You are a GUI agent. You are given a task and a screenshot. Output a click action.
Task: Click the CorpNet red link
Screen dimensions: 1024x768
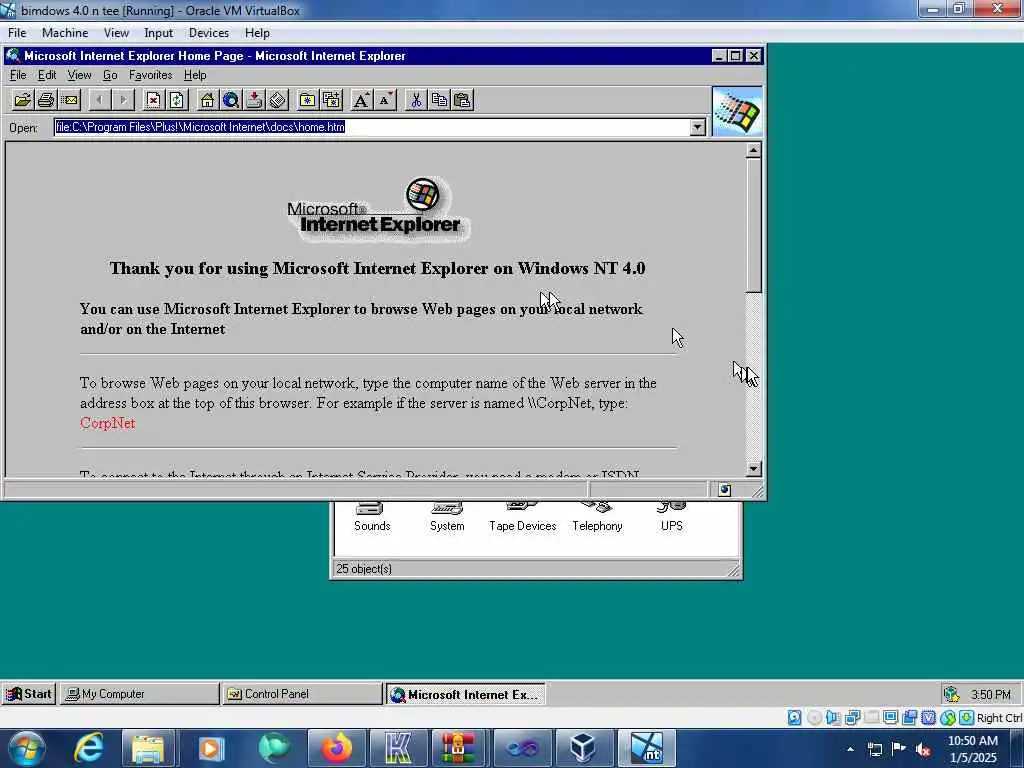coord(108,423)
